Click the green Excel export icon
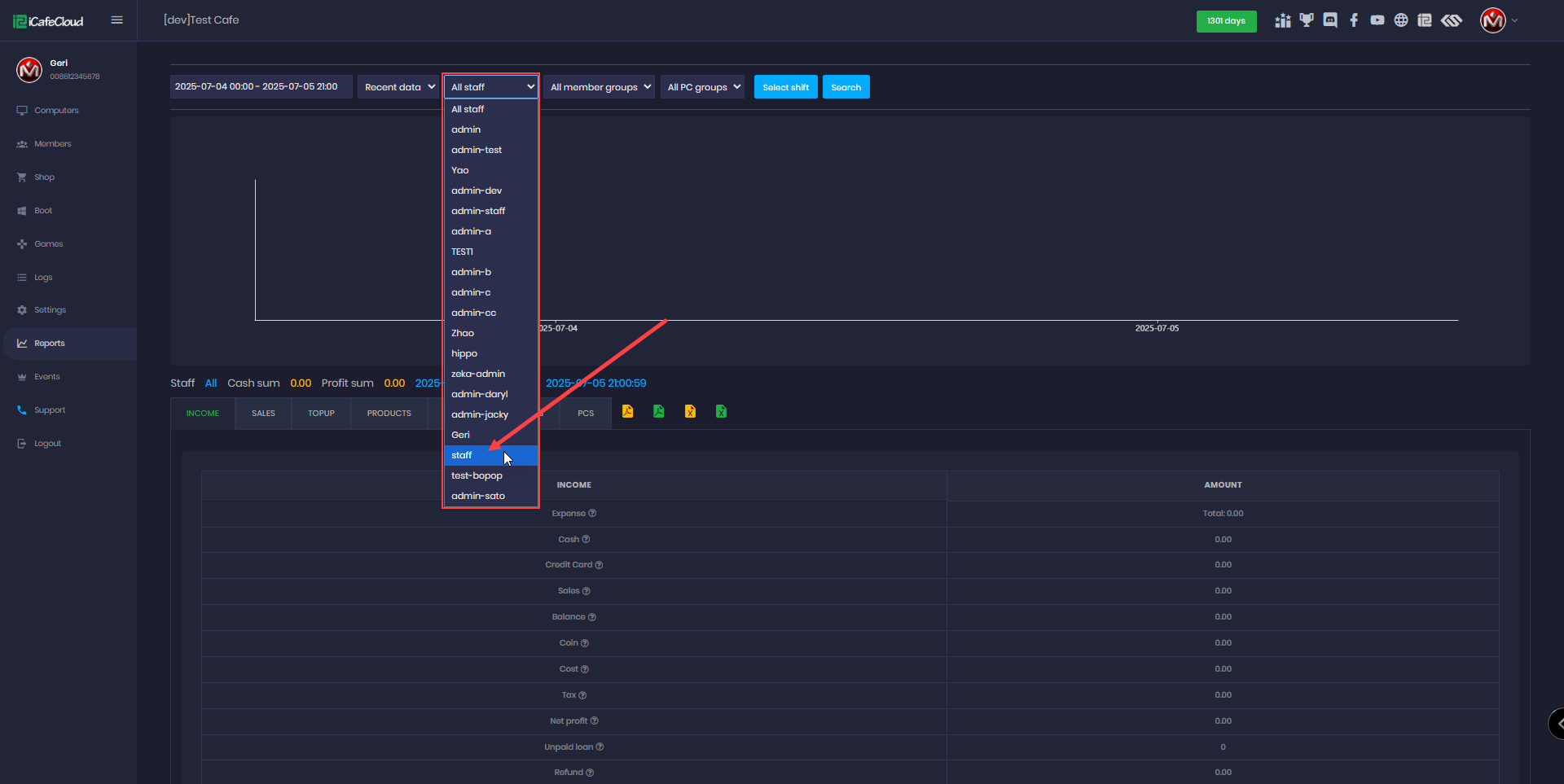Screen dimensions: 1564x784 point(721,412)
